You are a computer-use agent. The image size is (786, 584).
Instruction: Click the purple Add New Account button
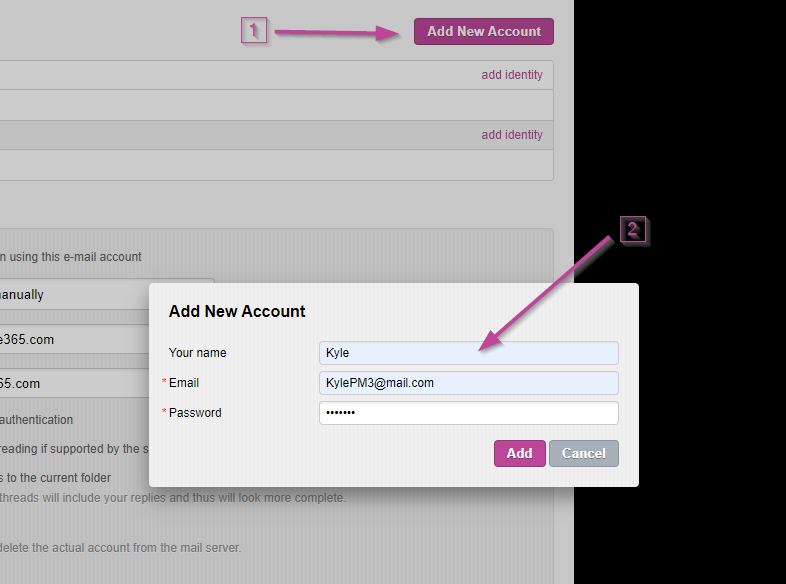pos(483,31)
